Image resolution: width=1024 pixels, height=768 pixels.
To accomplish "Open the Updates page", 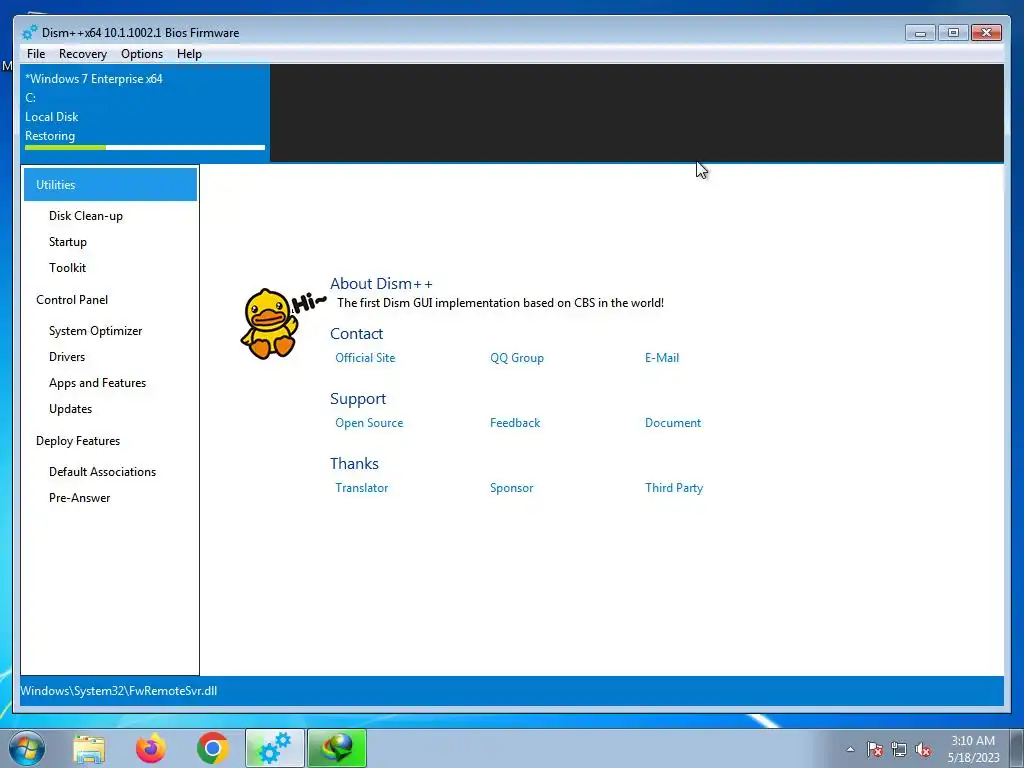I will [71, 409].
